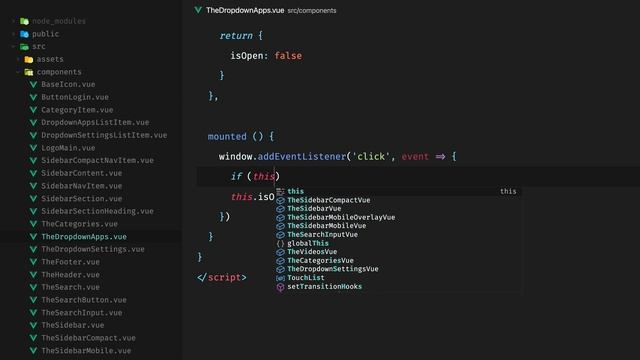This screenshot has width=640, height=360.
Task: Expand the node_modules folder arrow
Action: pos(13,21)
